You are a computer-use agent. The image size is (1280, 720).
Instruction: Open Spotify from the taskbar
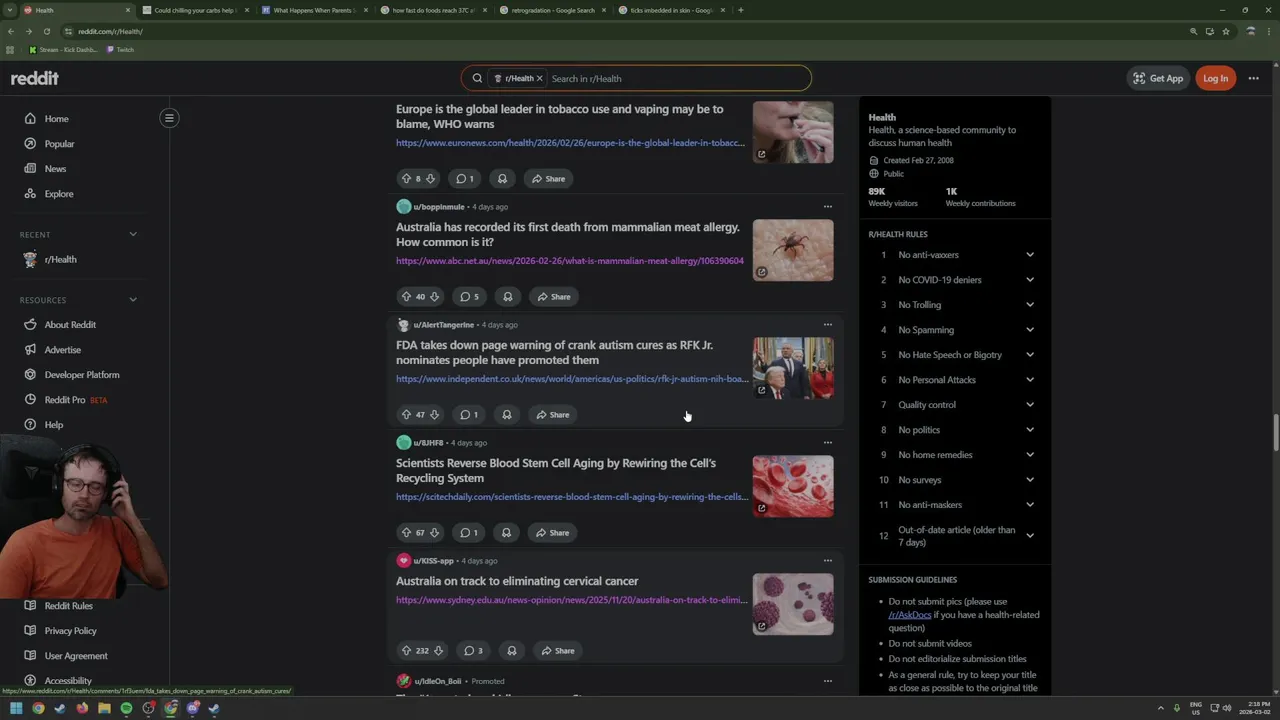pos(126,708)
